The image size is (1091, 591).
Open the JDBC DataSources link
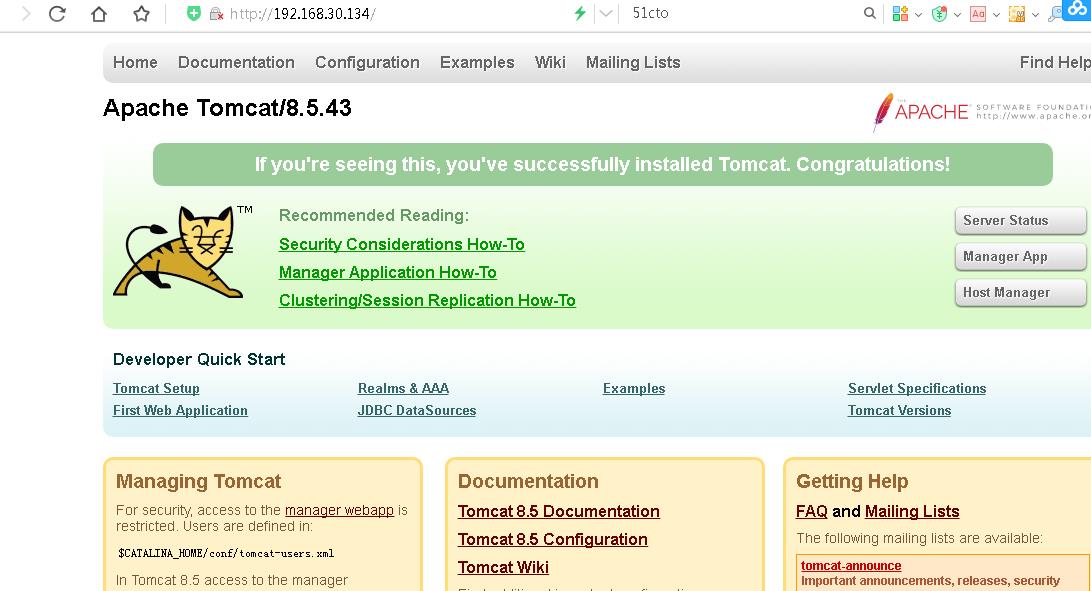[x=417, y=411]
